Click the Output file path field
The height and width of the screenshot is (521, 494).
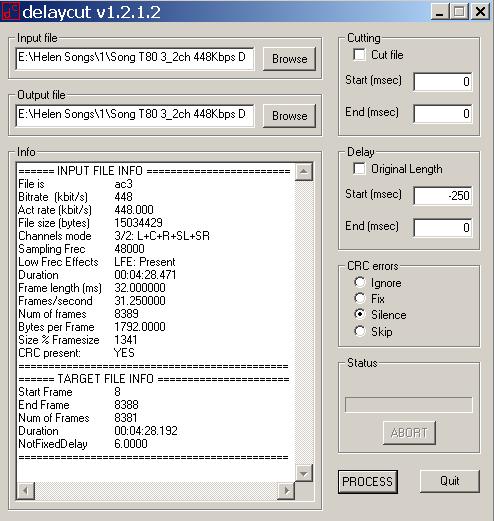(x=134, y=115)
